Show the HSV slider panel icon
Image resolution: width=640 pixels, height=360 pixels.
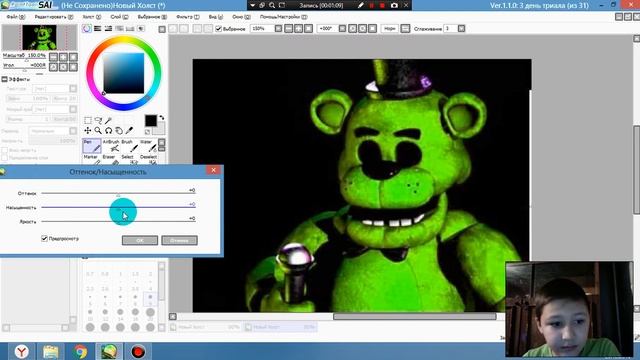(x=108, y=29)
